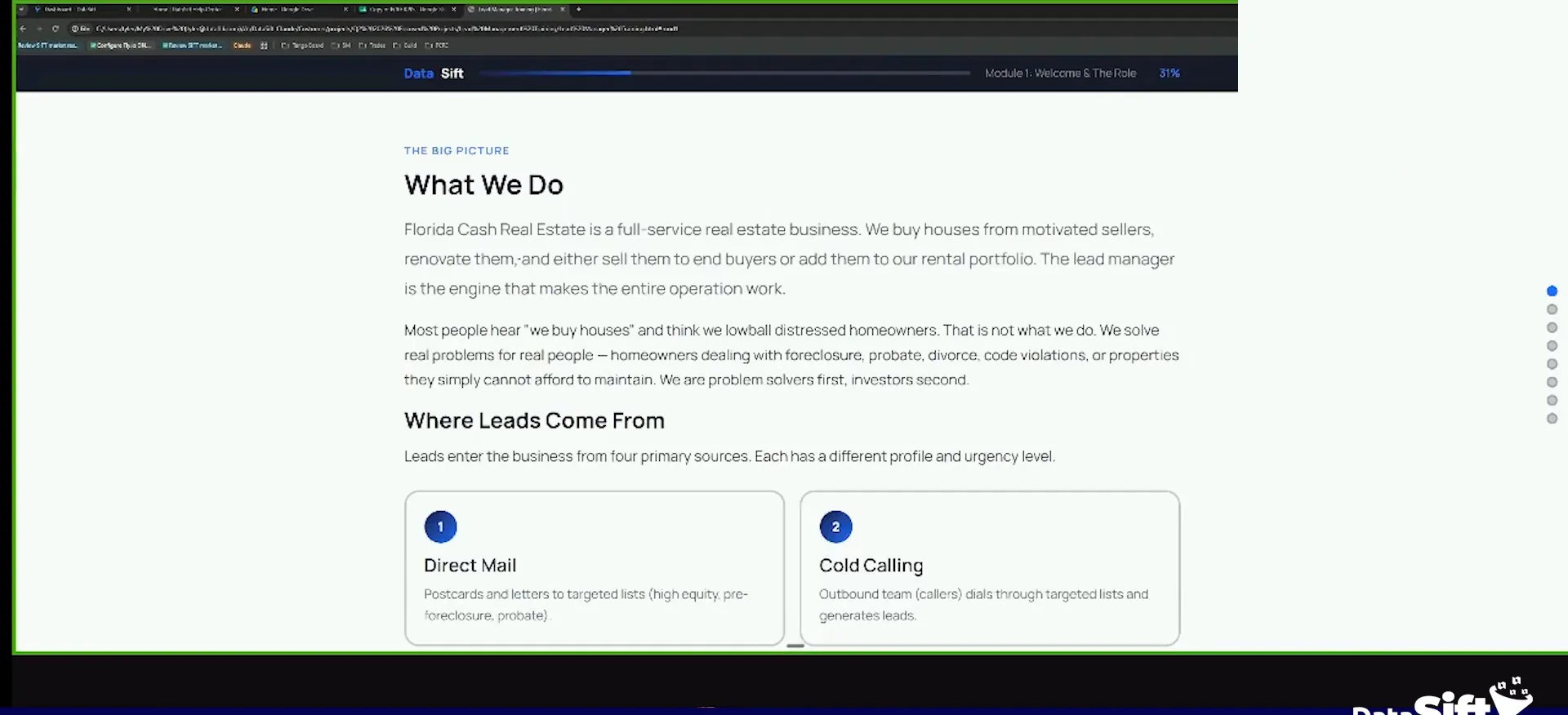Image resolution: width=1568 pixels, height=715 pixels.
Task: Open the Configure bookmark in bookmarks bar
Action: pyautogui.click(x=120, y=46)
